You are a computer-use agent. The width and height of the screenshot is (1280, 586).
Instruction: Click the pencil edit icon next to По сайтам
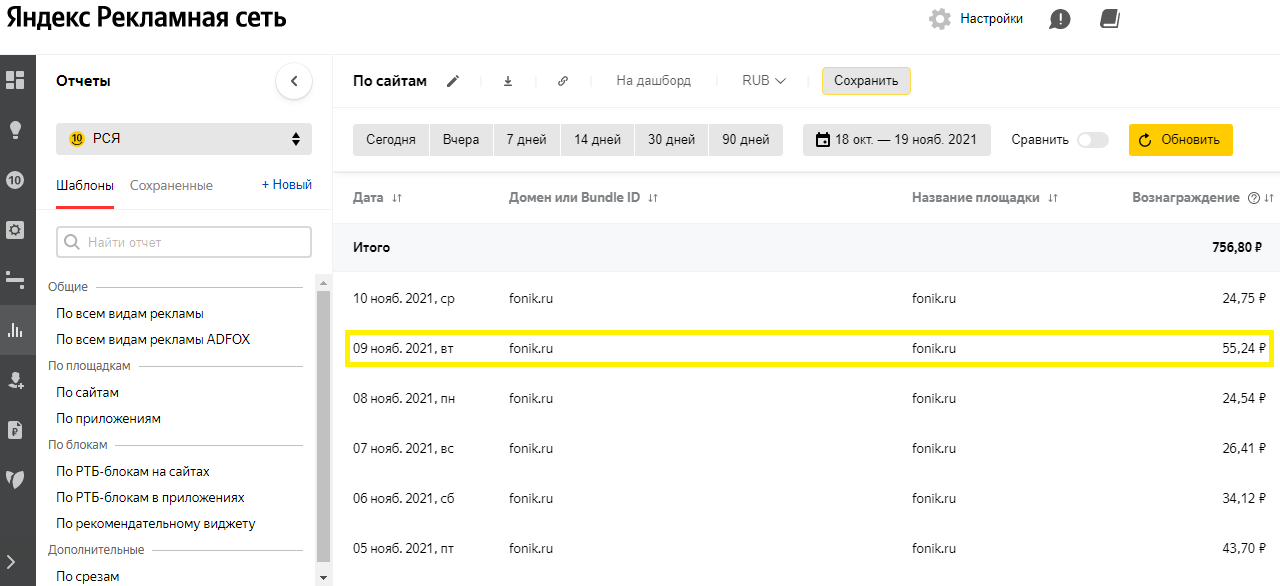click(453, 81)
